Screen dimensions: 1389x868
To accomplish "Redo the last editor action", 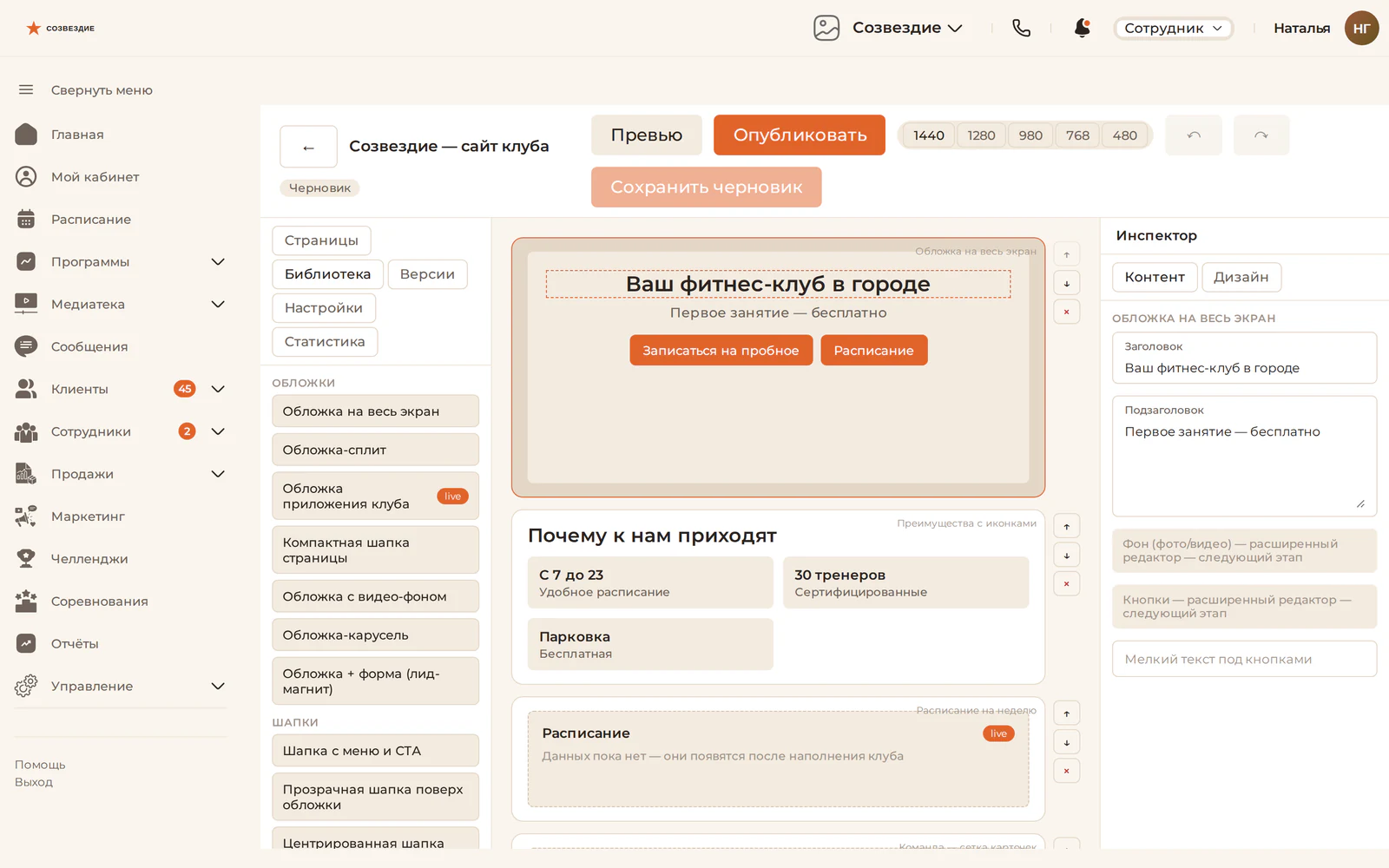I will (x=1261, y=135).
